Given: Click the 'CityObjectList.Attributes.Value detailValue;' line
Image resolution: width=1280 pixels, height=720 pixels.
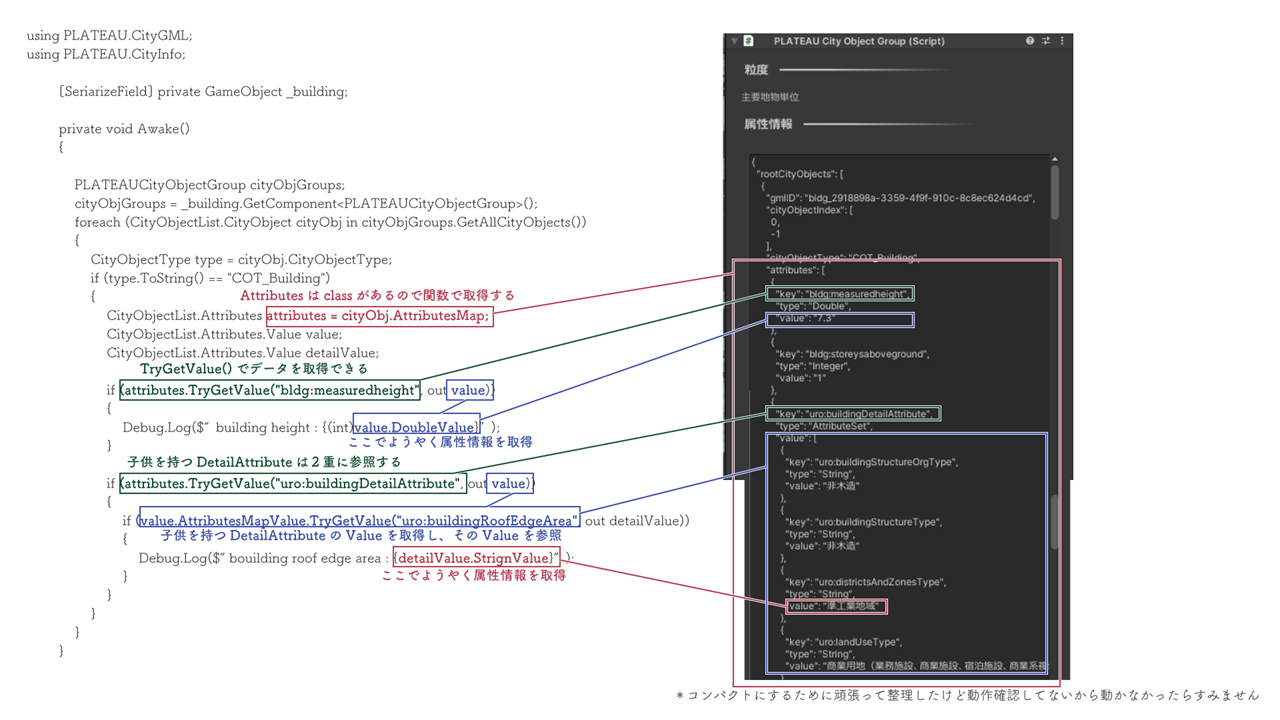Looking at the screenshot, I should [243, 353].
